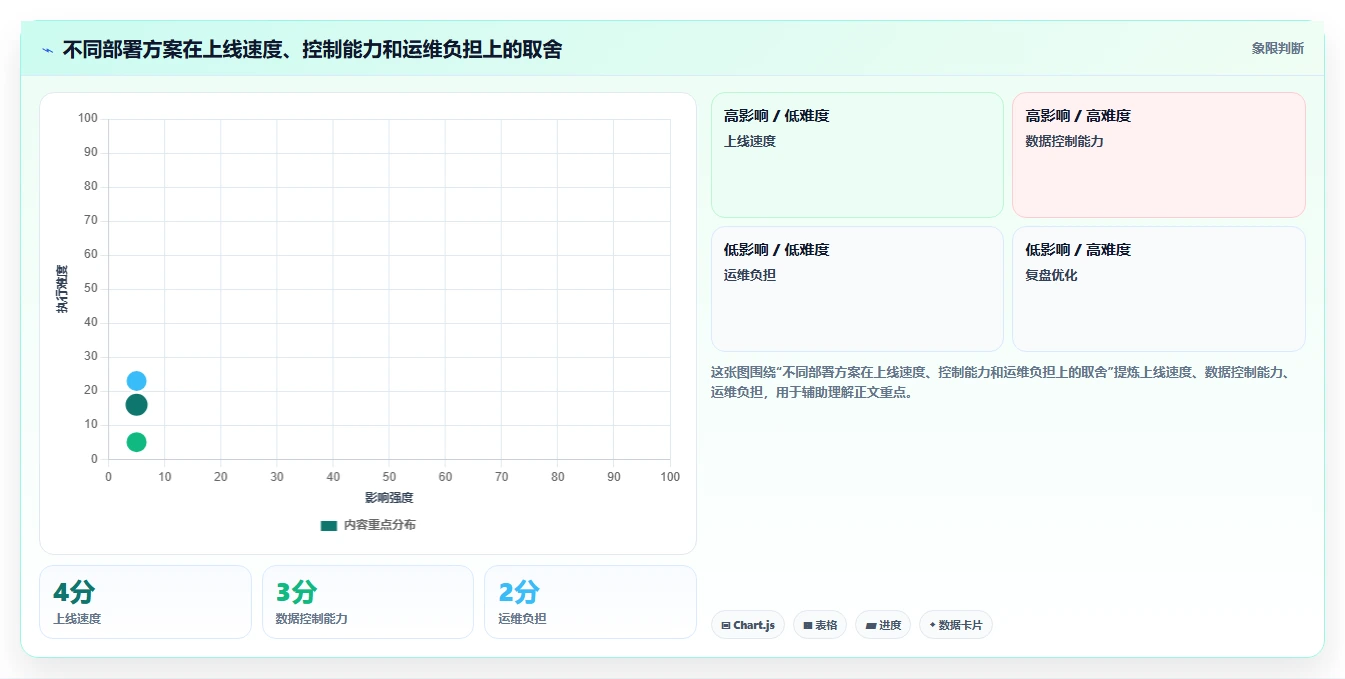Click the 进度 tag chip
The height and width of the screenshot is (679, 1345).
point(882,625)
